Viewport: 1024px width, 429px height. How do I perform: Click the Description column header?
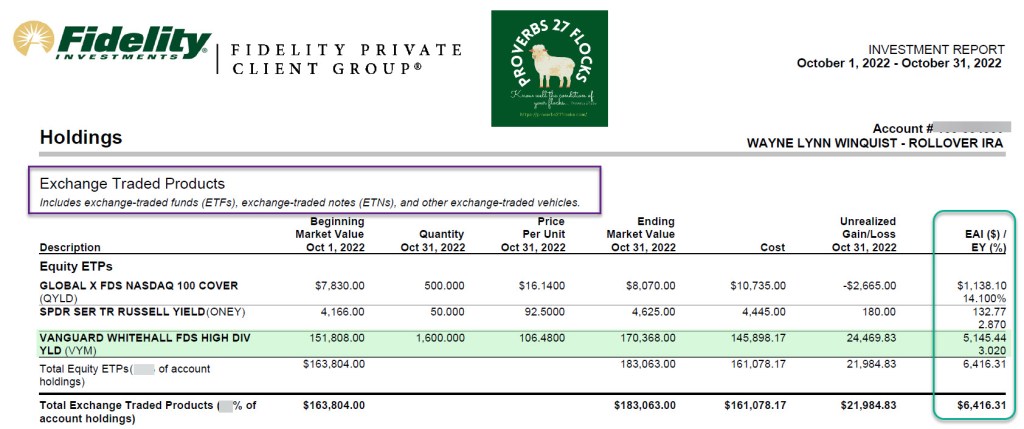point(70,247)
